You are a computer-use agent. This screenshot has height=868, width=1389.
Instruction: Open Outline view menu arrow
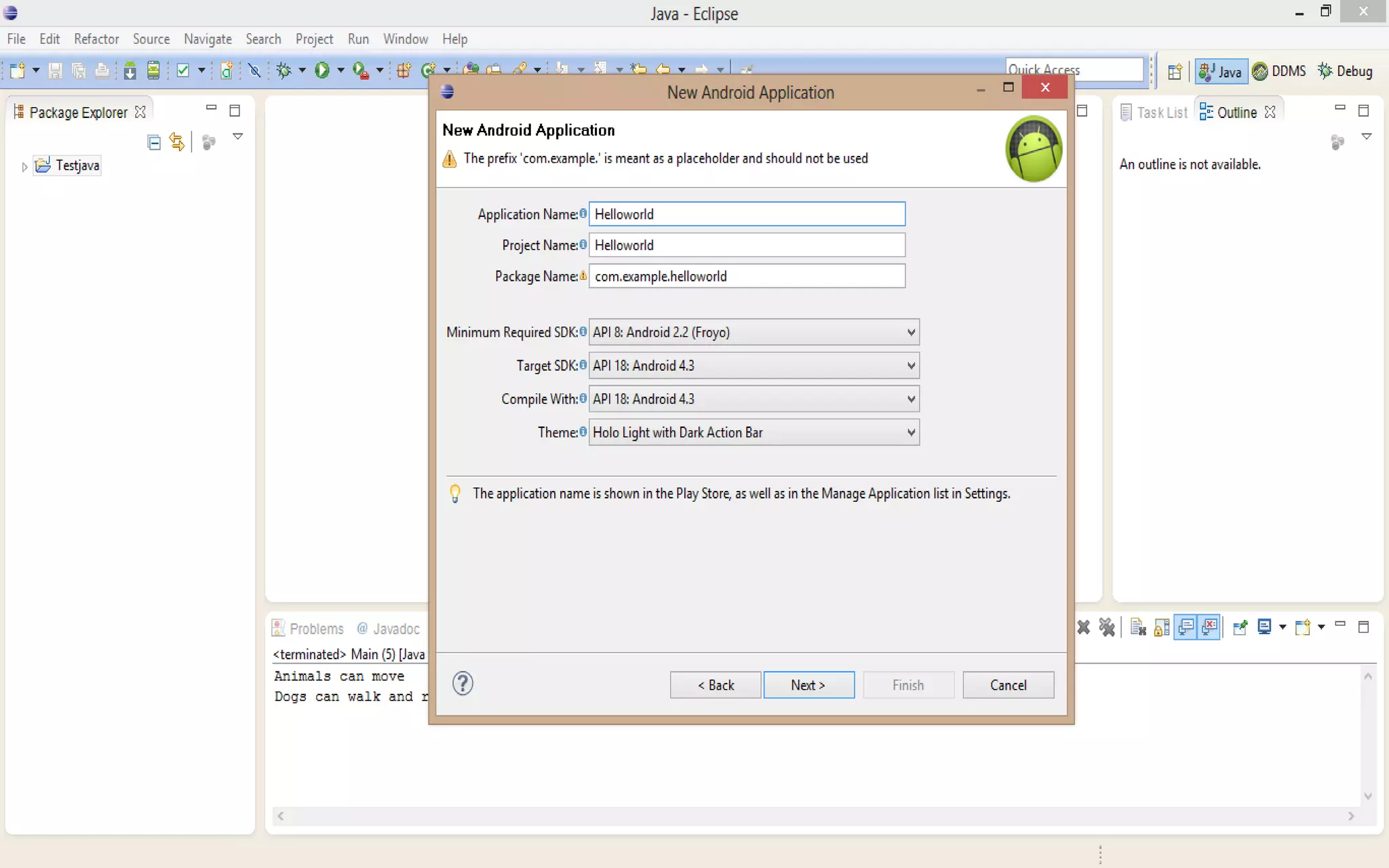click(x=1367, y=136)
